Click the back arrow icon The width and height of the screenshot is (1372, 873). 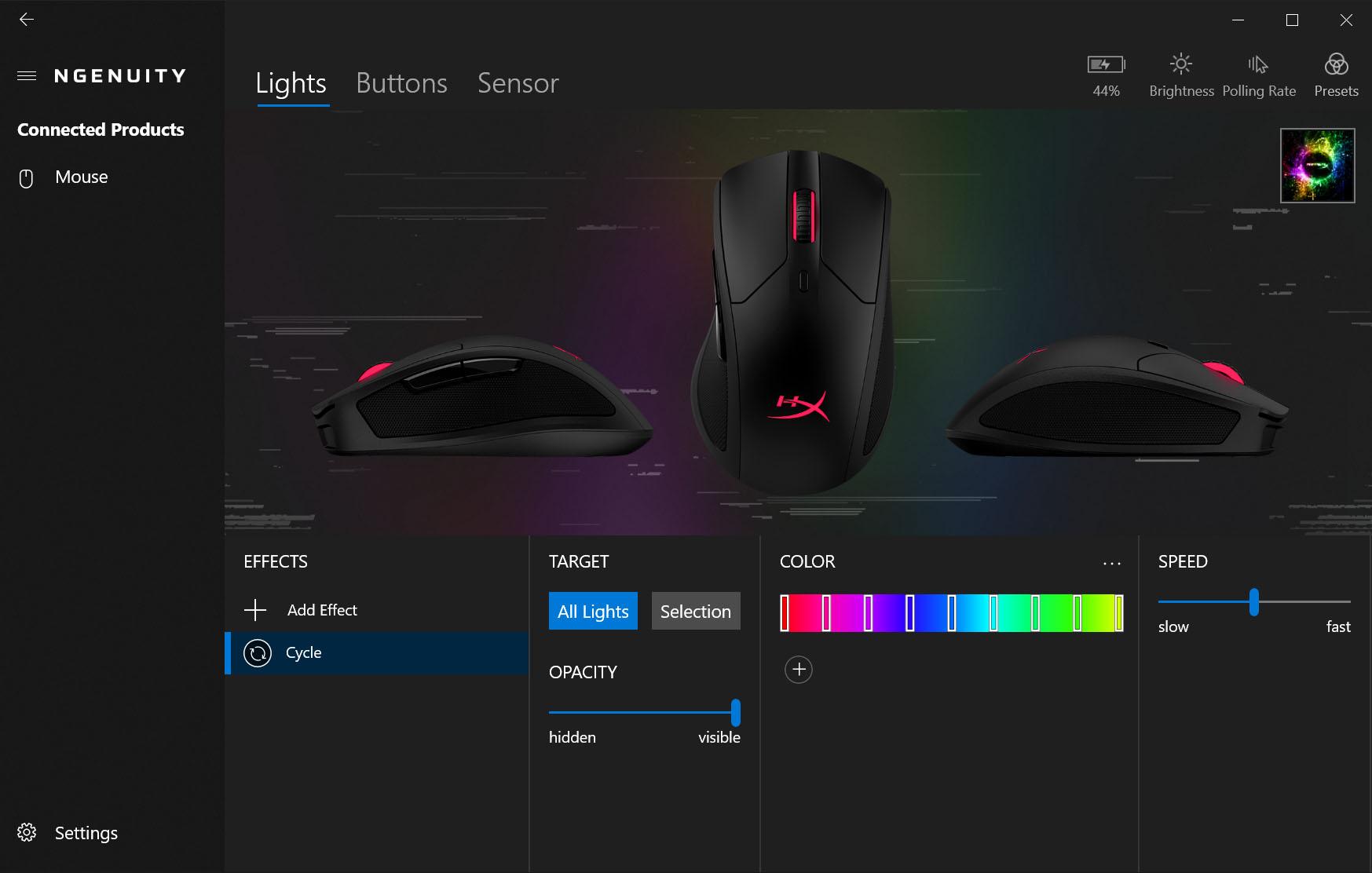click(x=27, y=20)
